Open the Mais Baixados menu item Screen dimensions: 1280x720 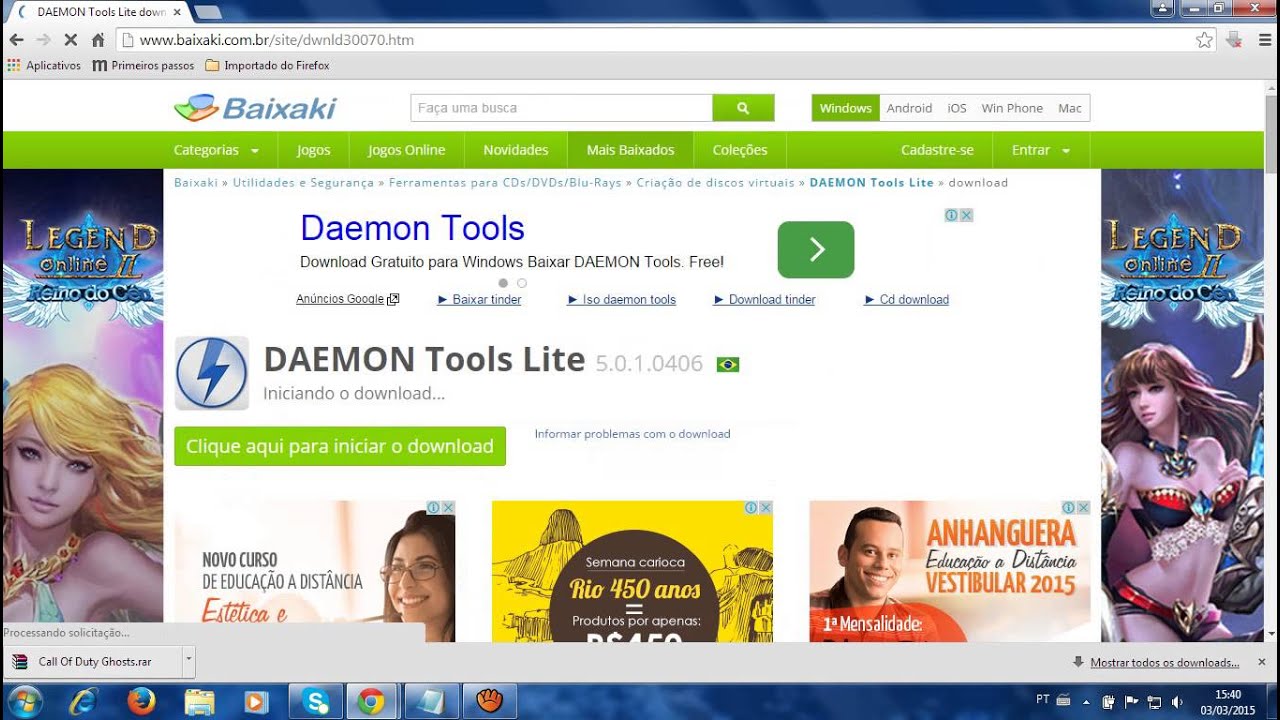click(630, 150)
